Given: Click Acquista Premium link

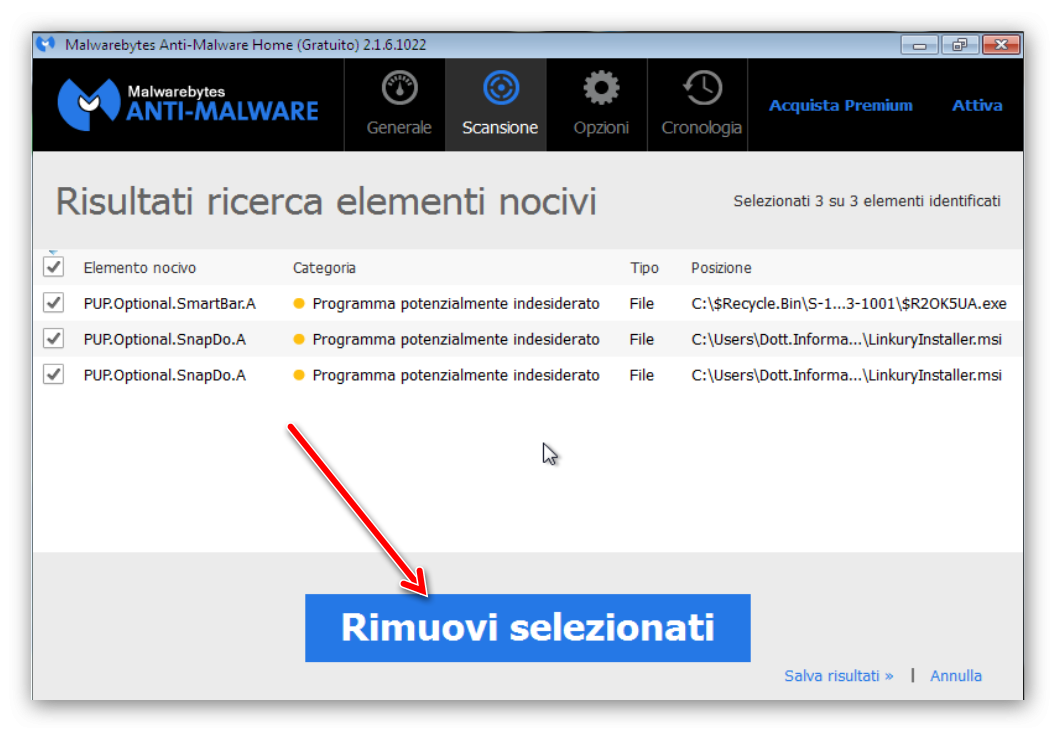Looking at the screenshot, I should [x=840, y=105].
